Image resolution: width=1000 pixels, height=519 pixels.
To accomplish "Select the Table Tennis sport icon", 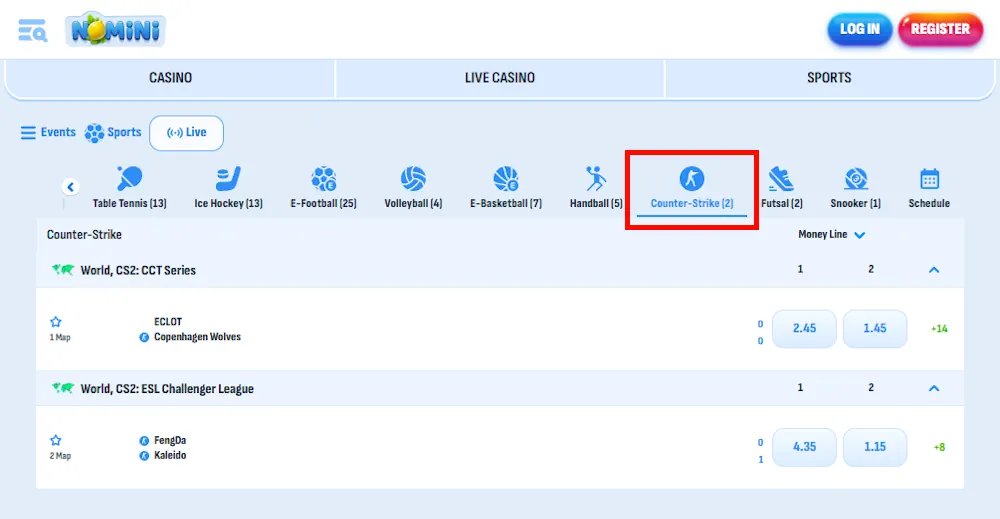I will (130, 180).
